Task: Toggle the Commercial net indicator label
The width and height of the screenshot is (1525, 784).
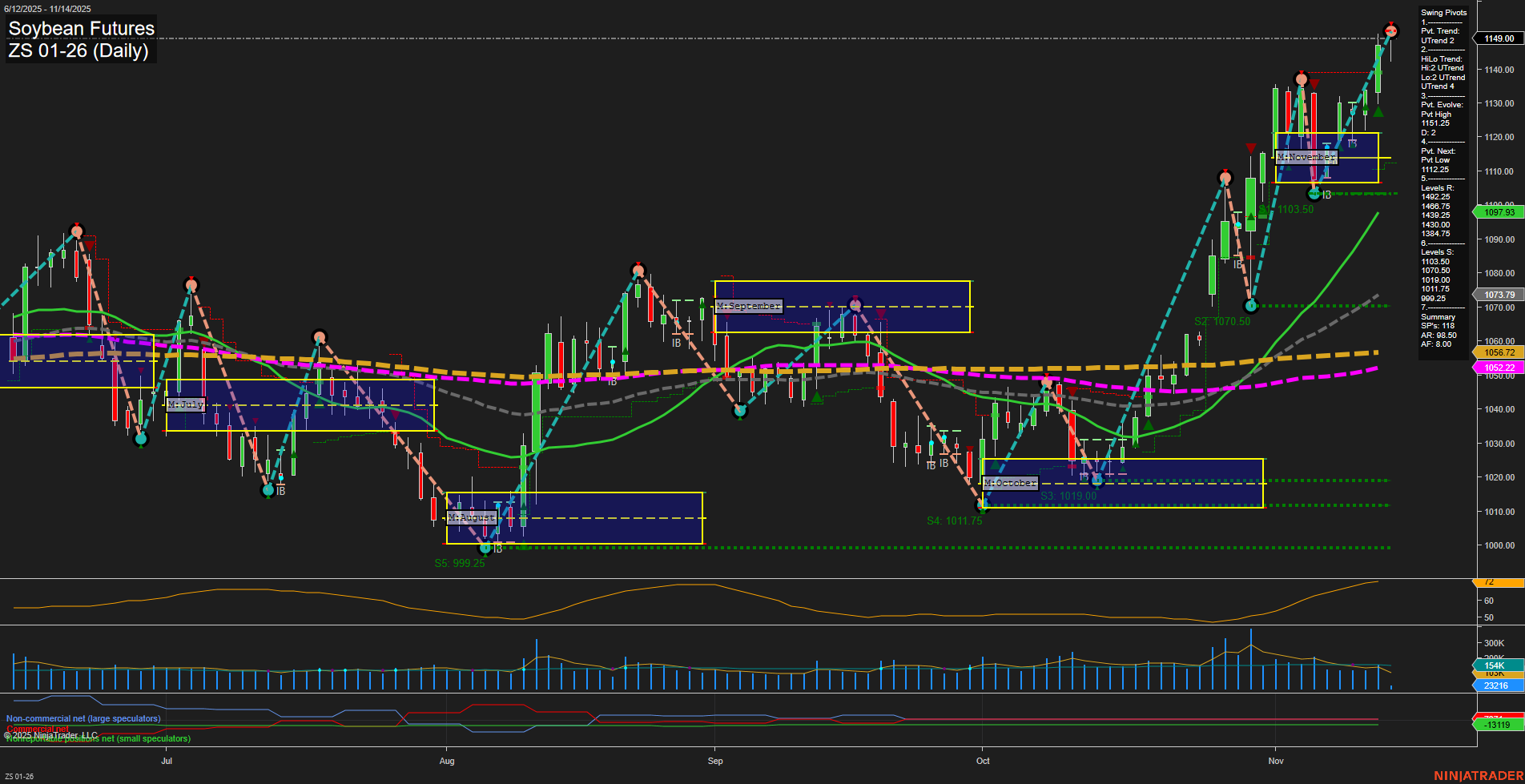Action: [38, 729]
